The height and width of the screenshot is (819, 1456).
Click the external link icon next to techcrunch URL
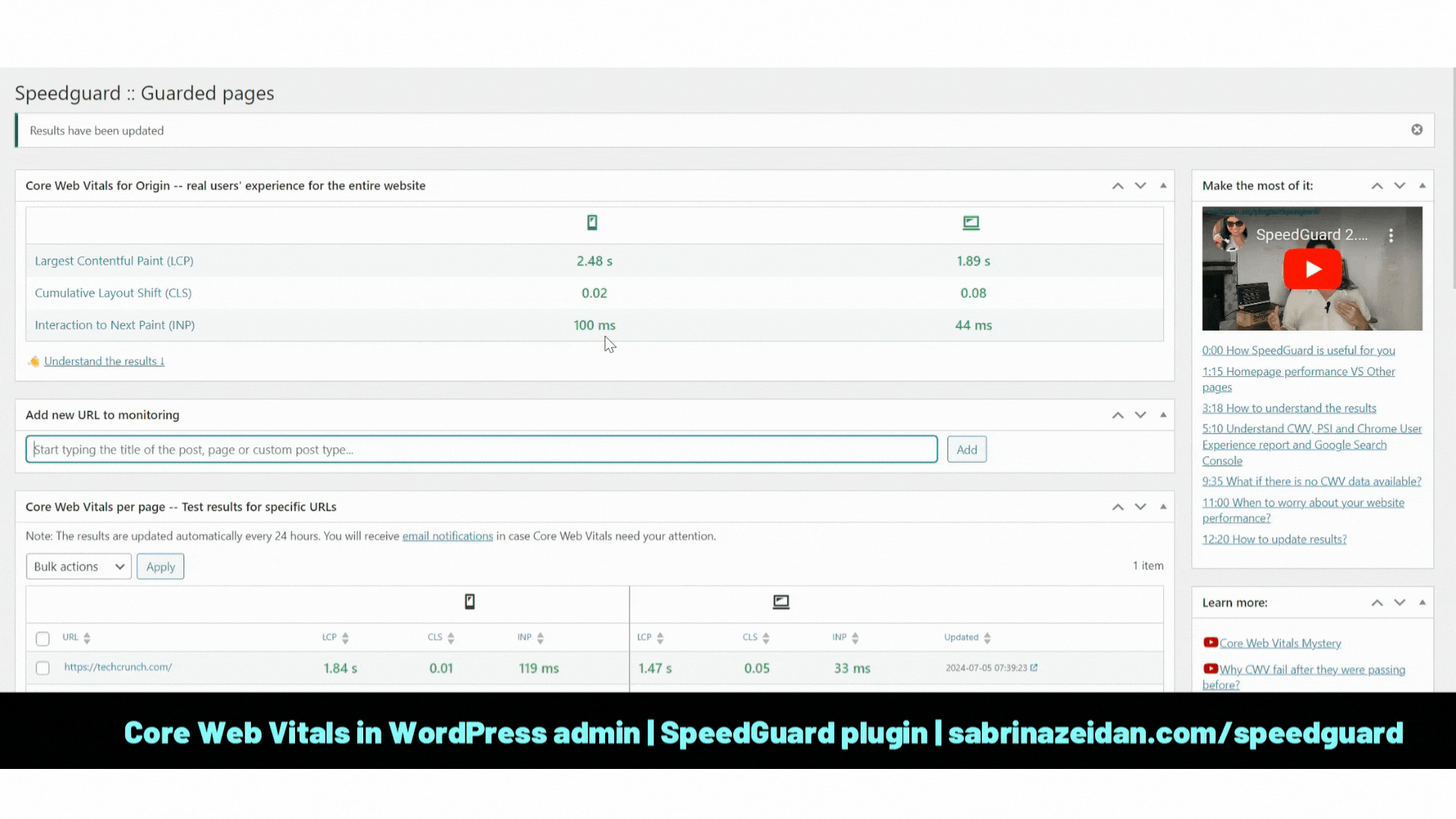[x=1035, y=668]
